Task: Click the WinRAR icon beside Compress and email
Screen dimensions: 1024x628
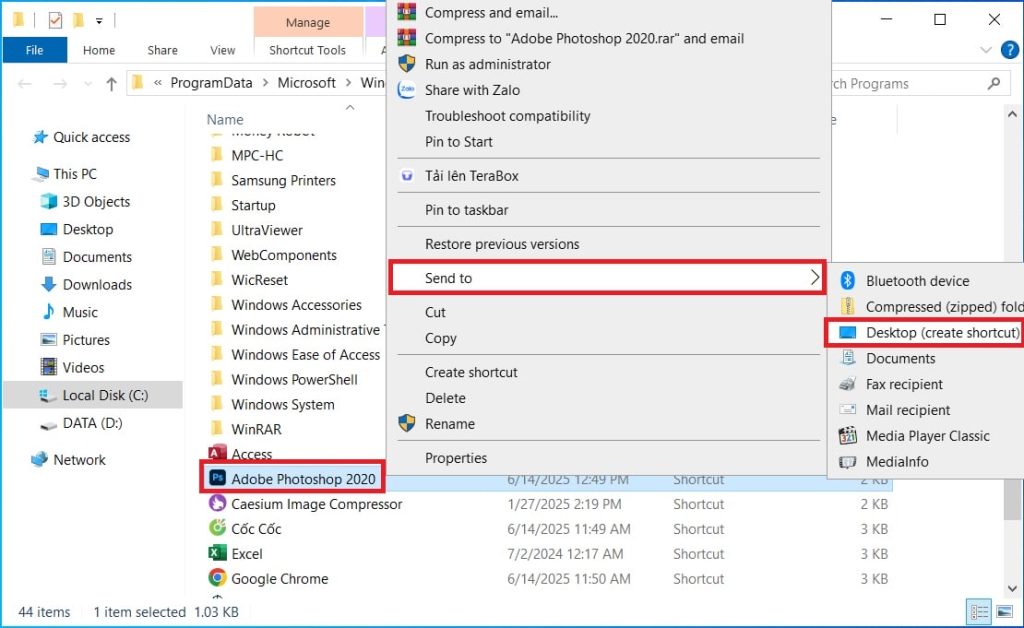Action: tap(407, 12)
